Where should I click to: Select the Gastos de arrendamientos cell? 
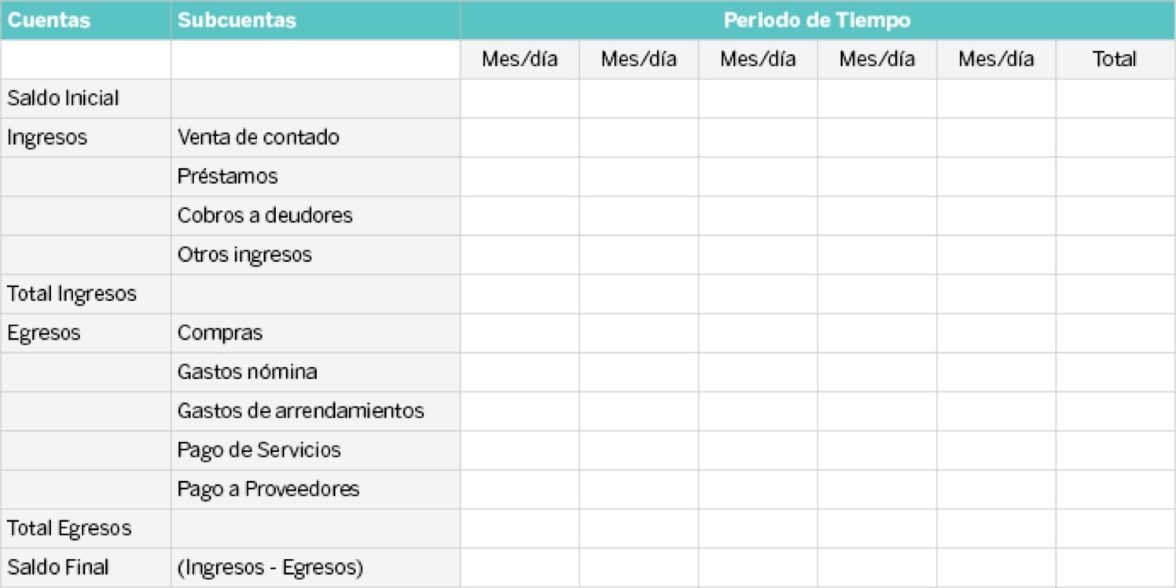tap(301, 411)
